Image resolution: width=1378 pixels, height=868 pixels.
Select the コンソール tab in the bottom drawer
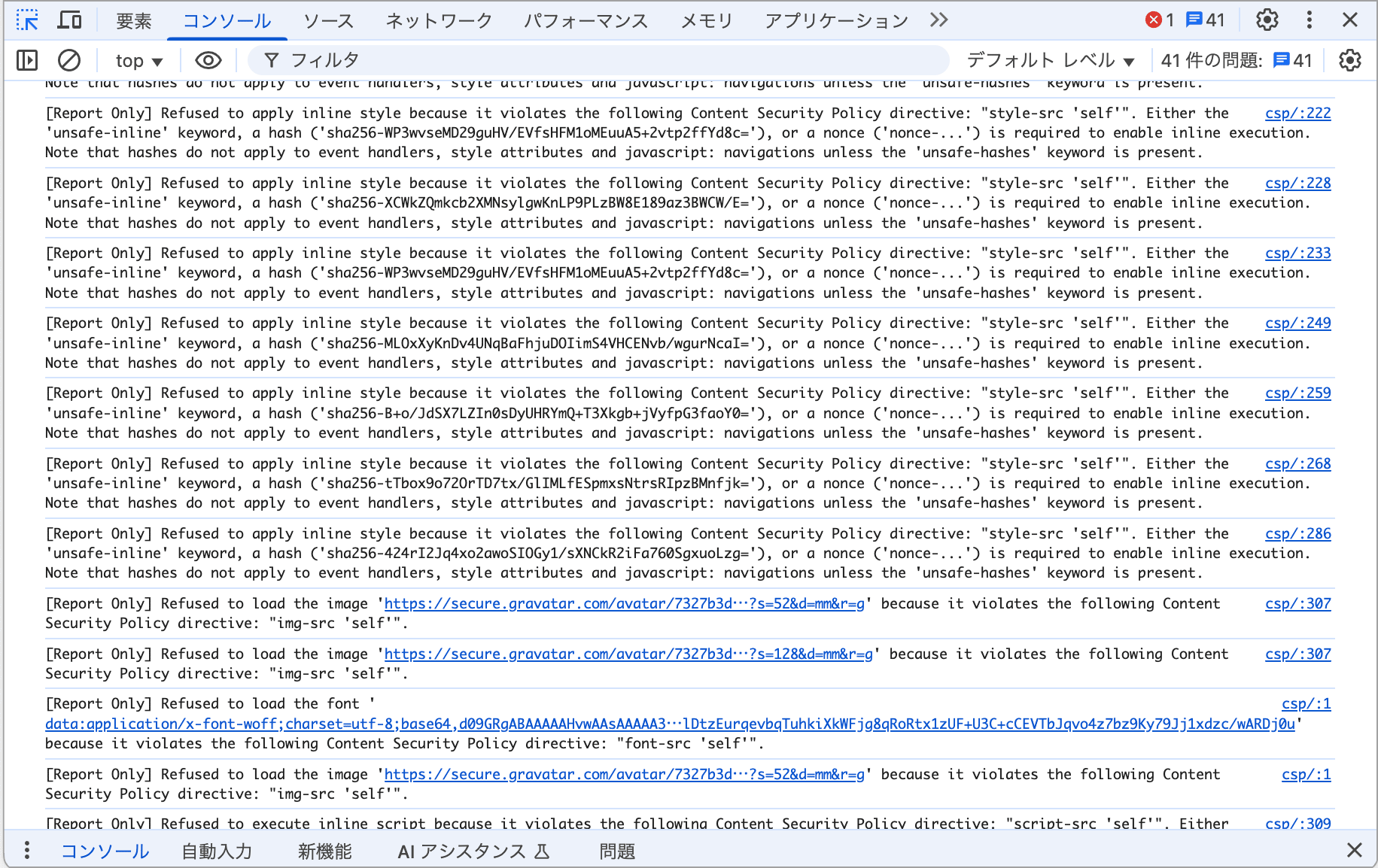[x=105, y=851]
